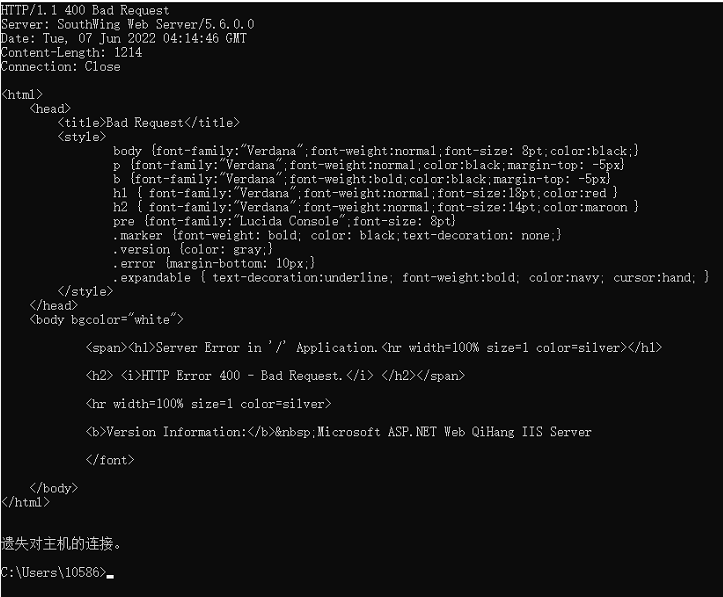Click the body font-family CSS rule line

point(375,150)
